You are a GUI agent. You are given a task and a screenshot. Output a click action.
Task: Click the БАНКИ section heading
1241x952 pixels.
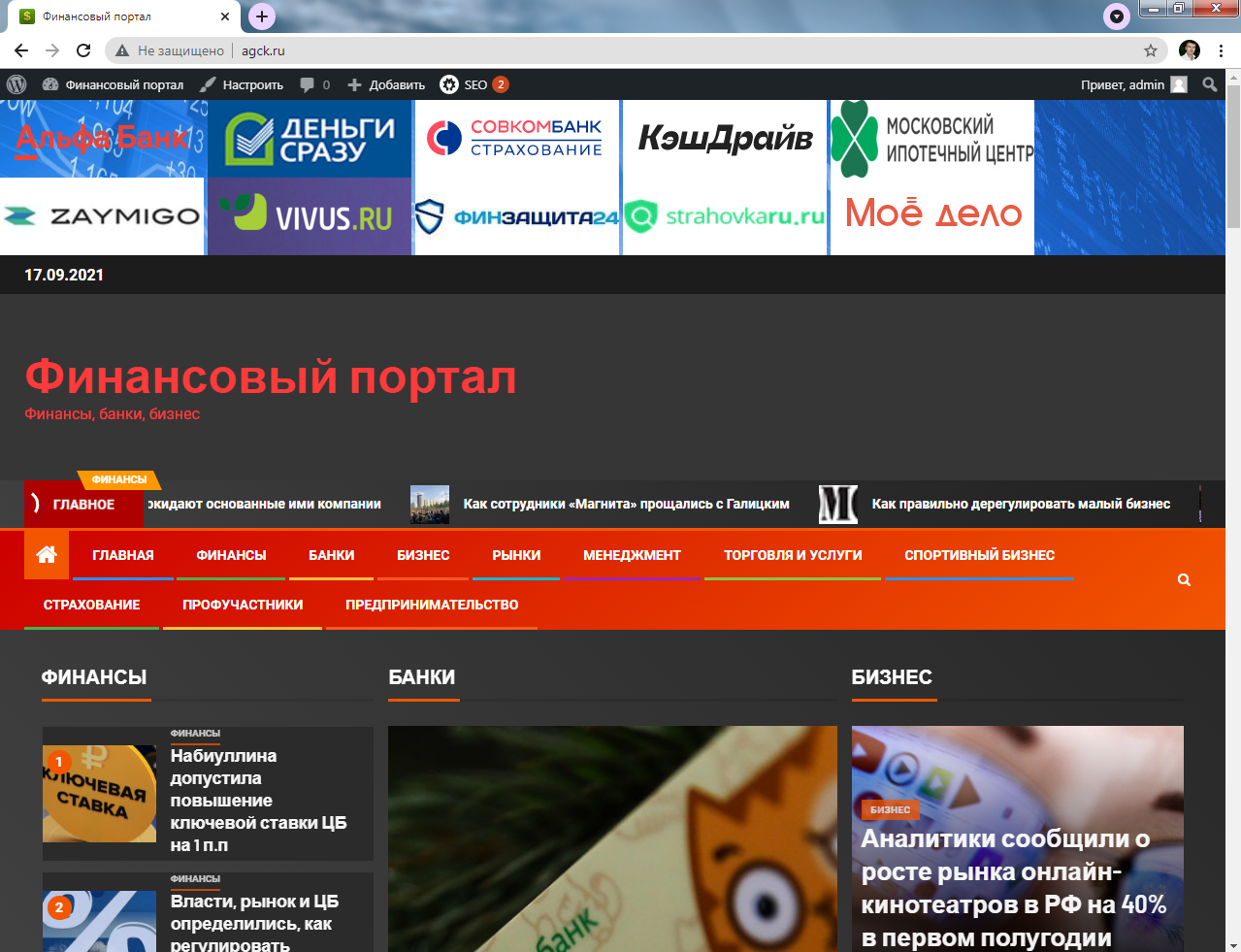pyautogui.click(x=422, y=677)
